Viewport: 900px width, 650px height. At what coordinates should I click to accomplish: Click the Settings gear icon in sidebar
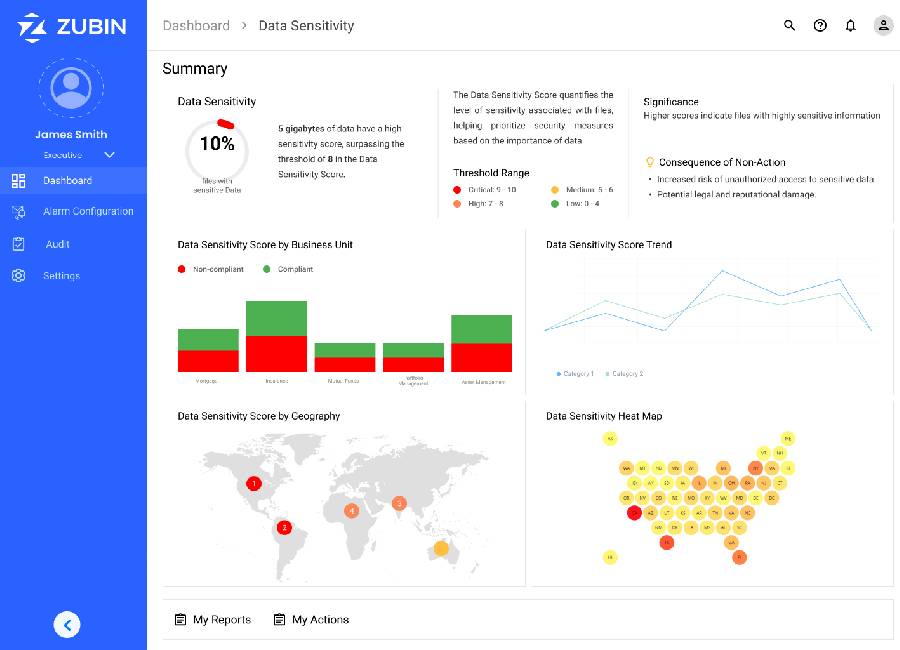18,276
